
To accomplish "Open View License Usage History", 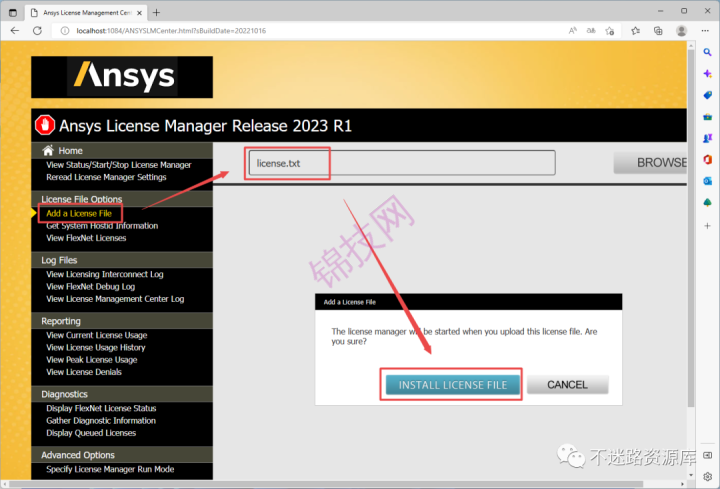I will coord(96,348).
